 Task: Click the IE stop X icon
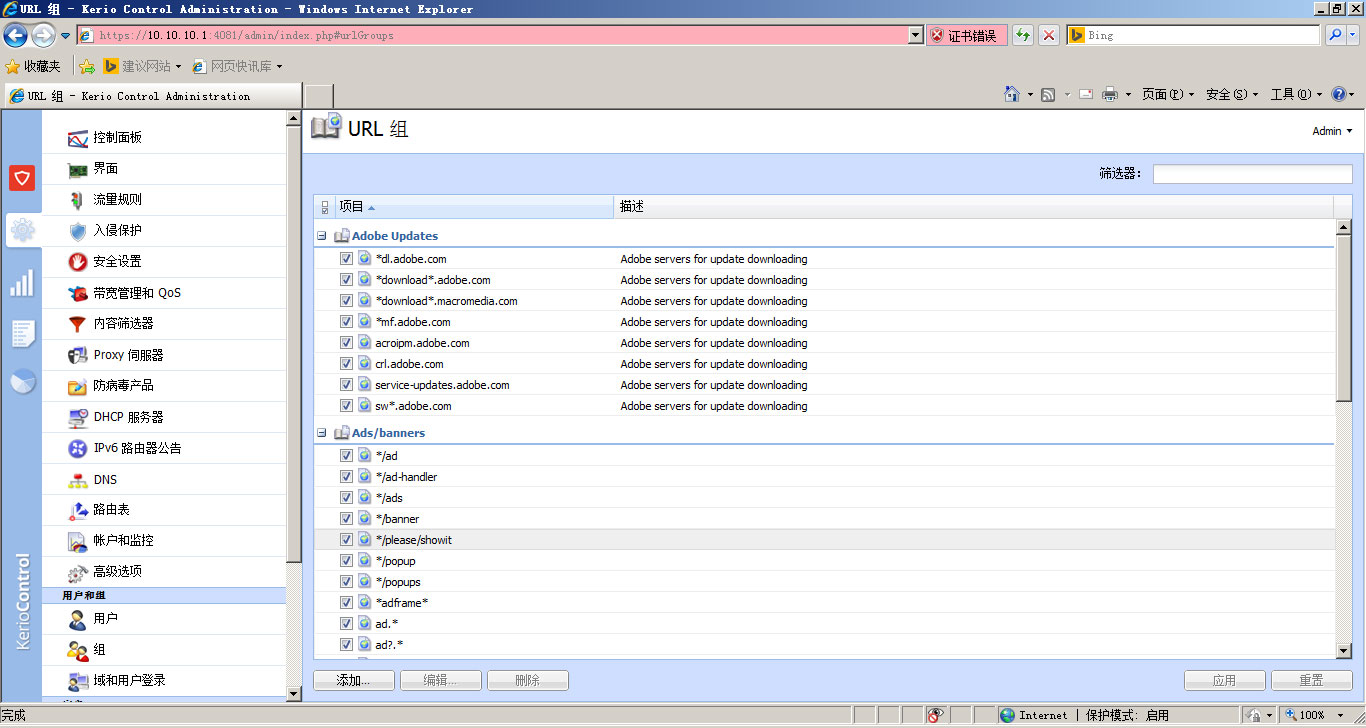tap(1049, 35)
